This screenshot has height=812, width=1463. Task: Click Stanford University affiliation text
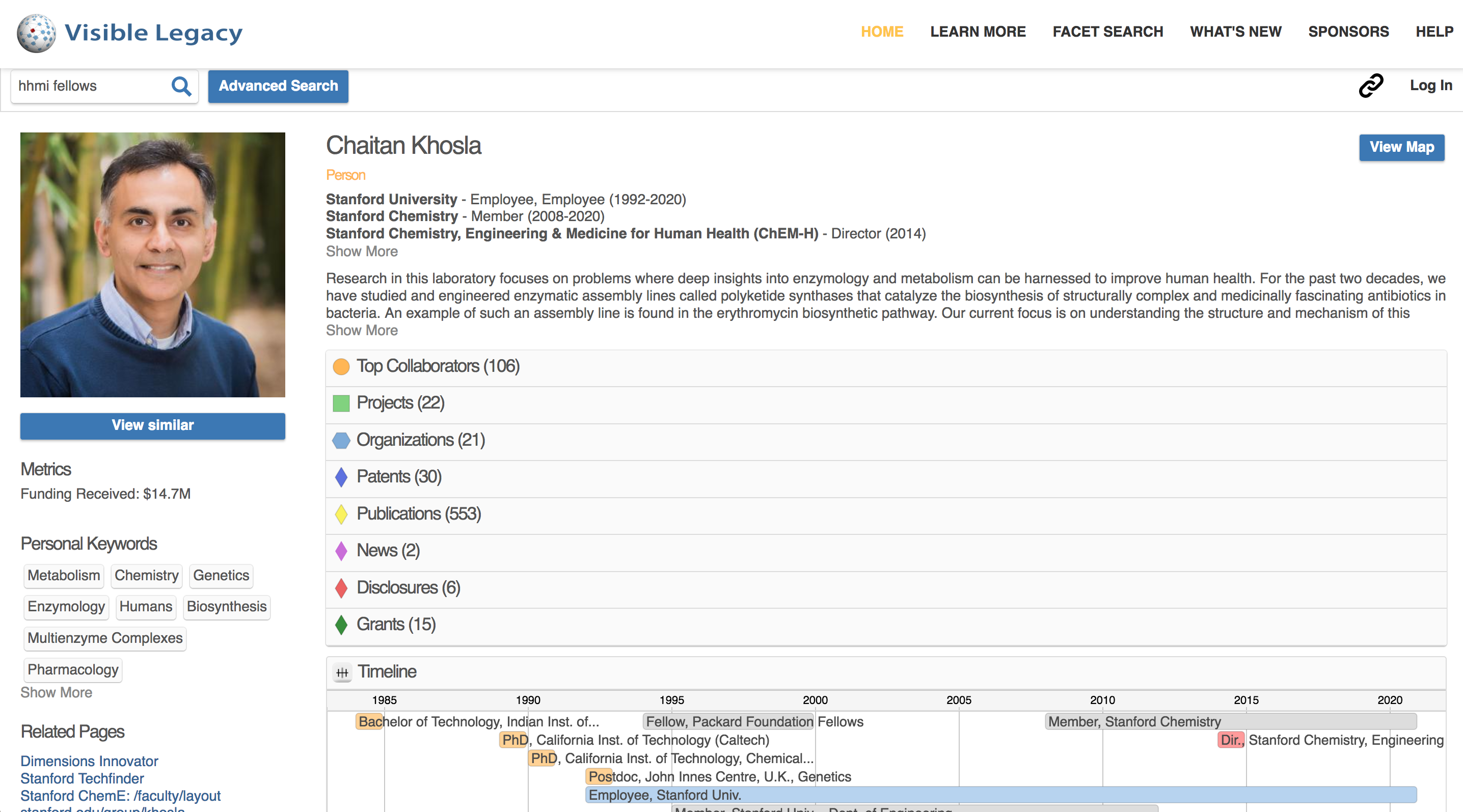tap(391, 200)
